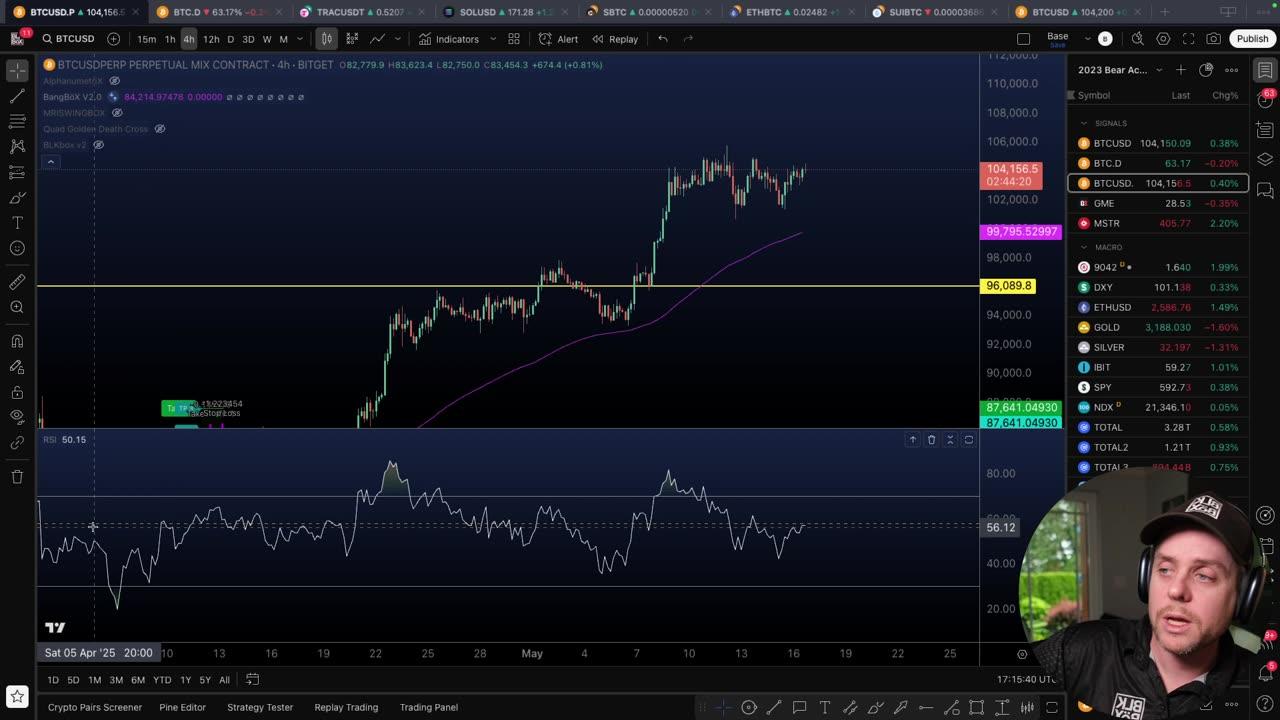The image size is (1280, 720).
Task: Expand the 2023 Bear watchlist name dropdown
Action: pos(1159,70)
